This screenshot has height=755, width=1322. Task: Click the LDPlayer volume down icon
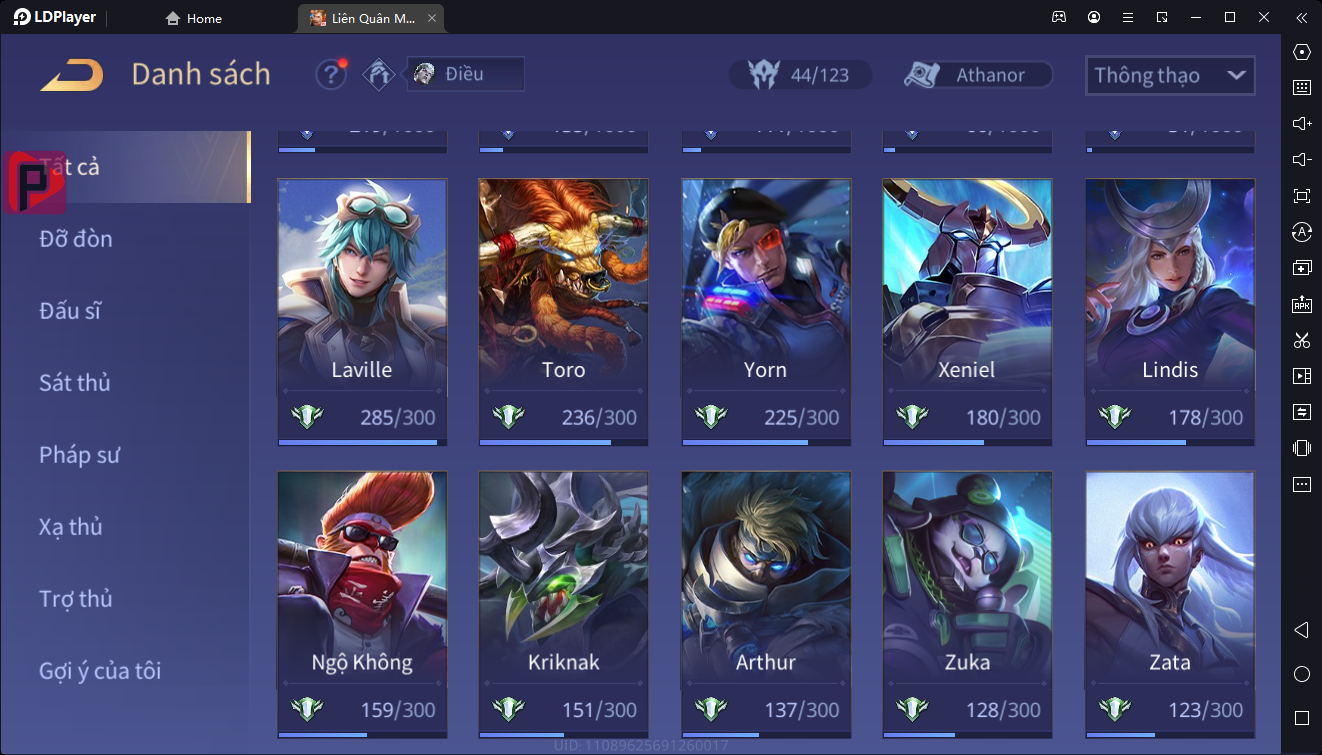[1301, 159]
